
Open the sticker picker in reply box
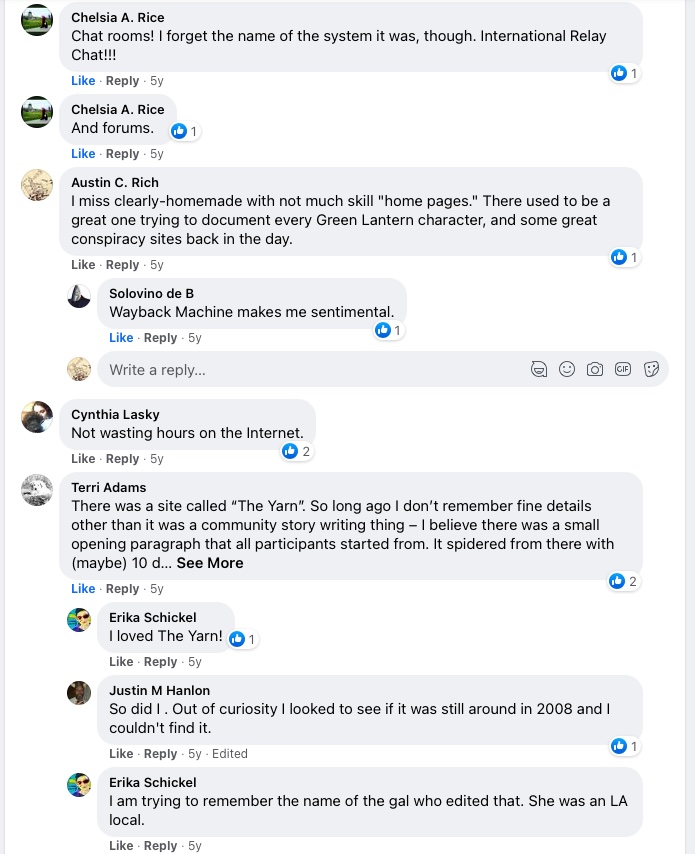651,369
